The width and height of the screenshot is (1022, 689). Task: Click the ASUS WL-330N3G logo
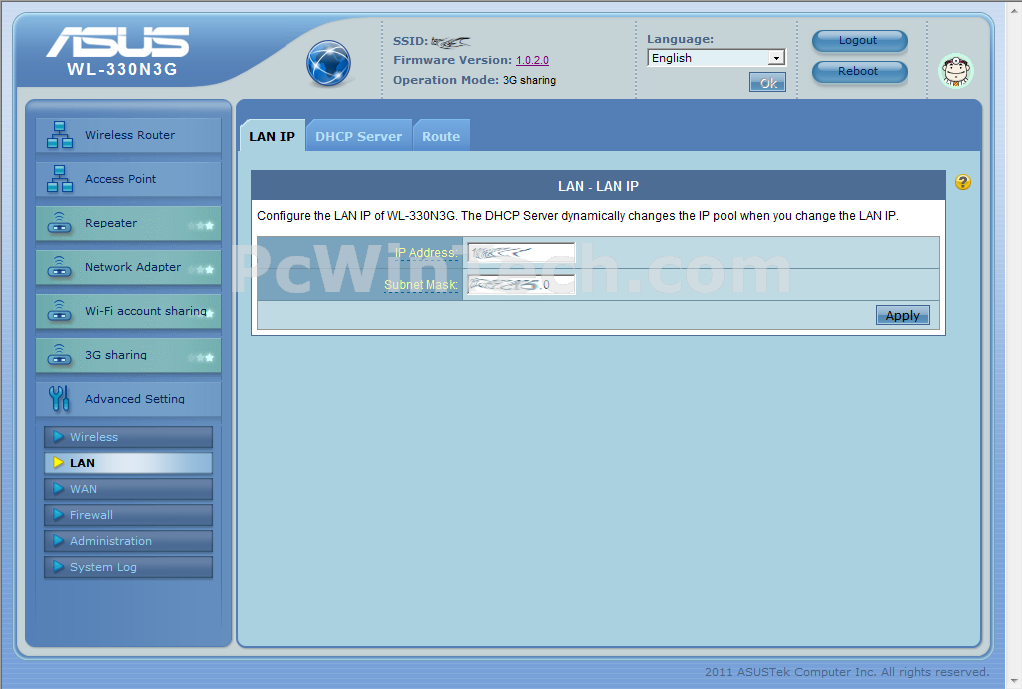[x=118, y=51]
